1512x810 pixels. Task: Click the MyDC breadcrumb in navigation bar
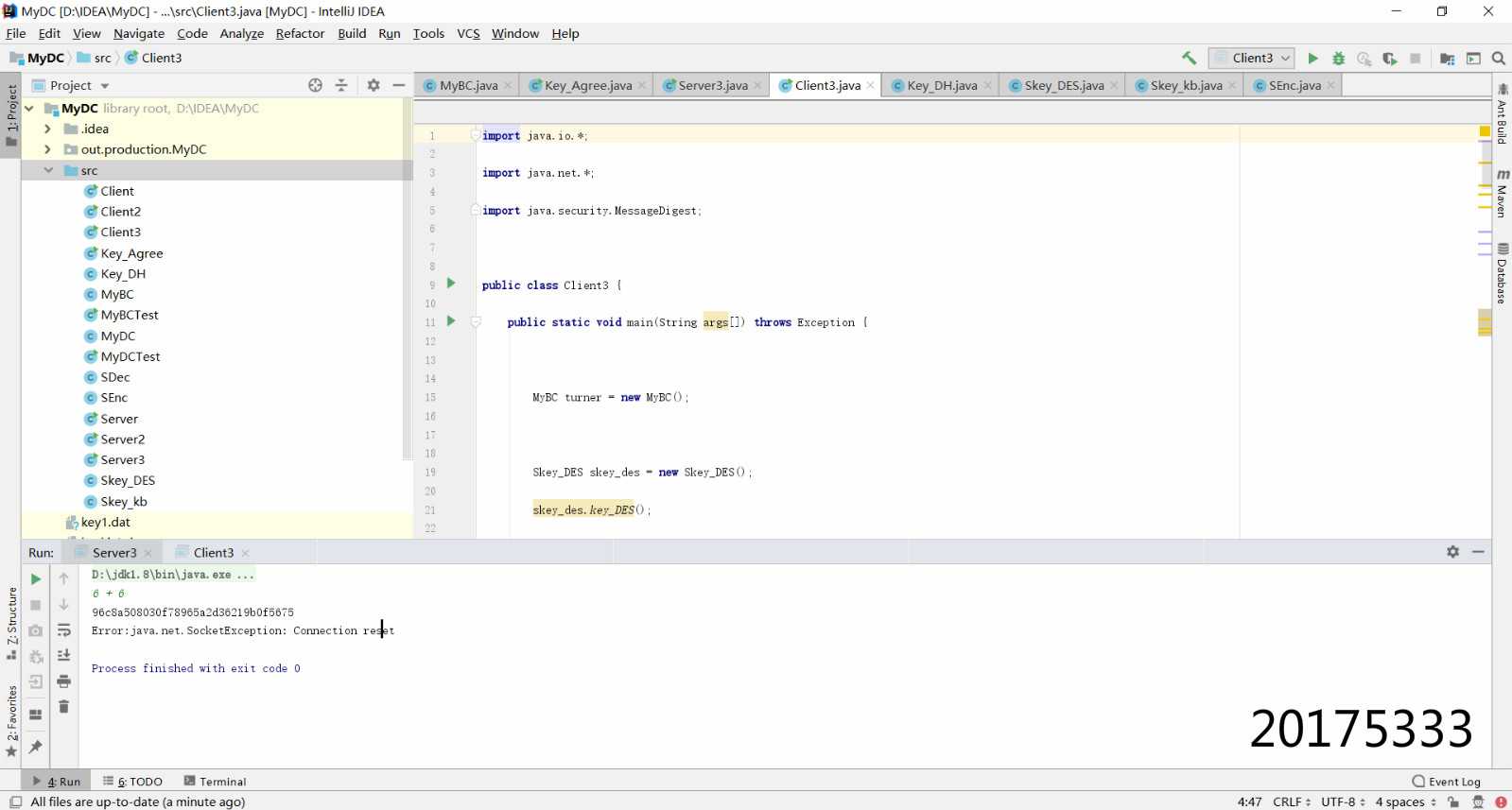pyautogui.click(x=38, y=58)
